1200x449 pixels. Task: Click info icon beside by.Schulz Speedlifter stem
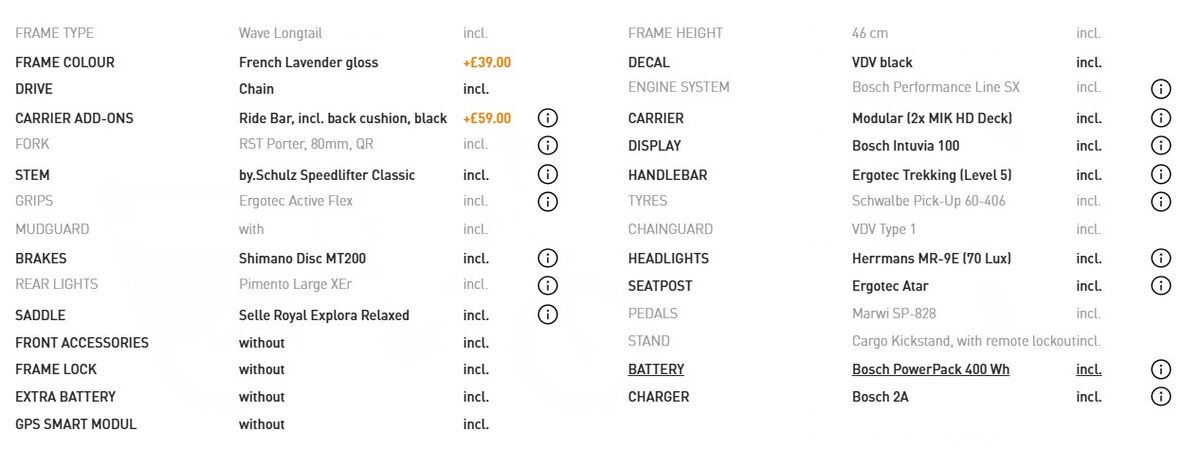548,174
